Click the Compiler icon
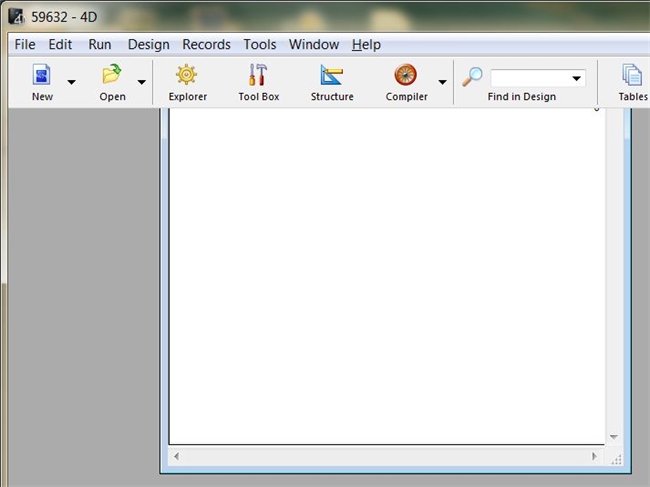This screenshot has height=487, width=650. (x=405, y=76)
